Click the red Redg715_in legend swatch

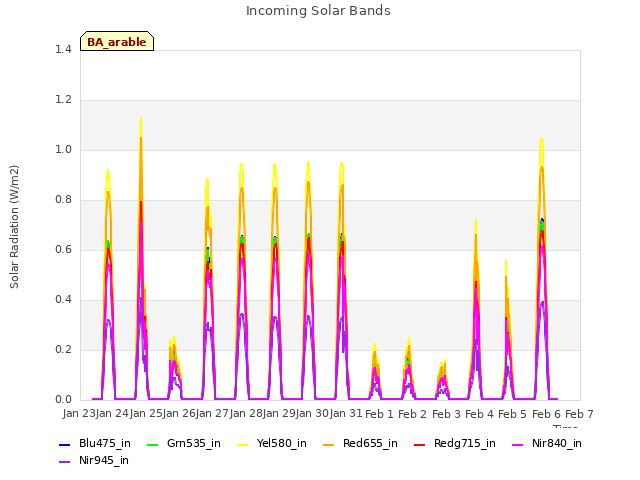coord(419,444)
